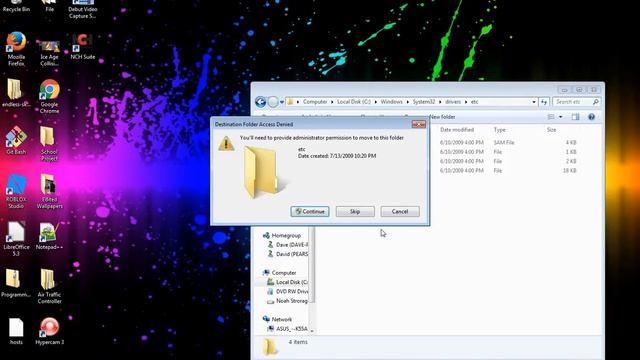Sort by the Date modified column header
Viewport: 640px width, 360px height.
coord(457,129)
